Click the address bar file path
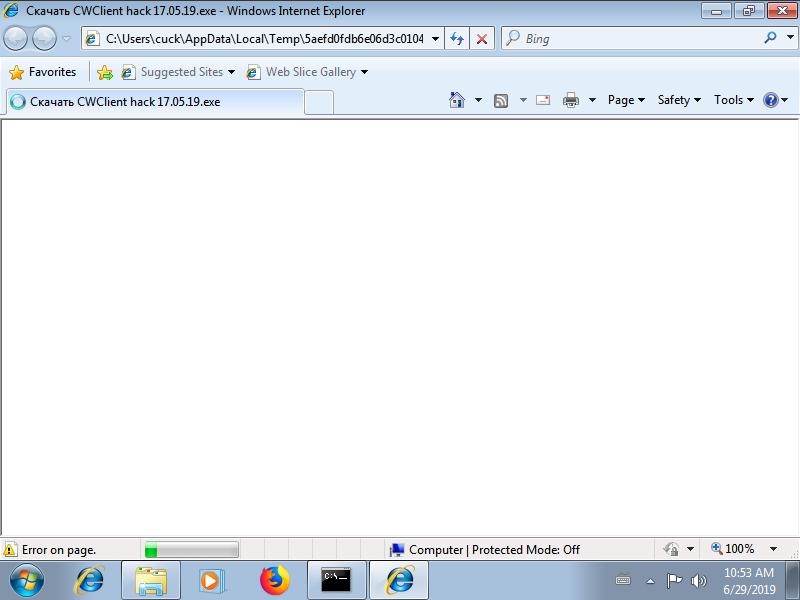The width and height of the screenshot is (800, 600). click(264, 39)
